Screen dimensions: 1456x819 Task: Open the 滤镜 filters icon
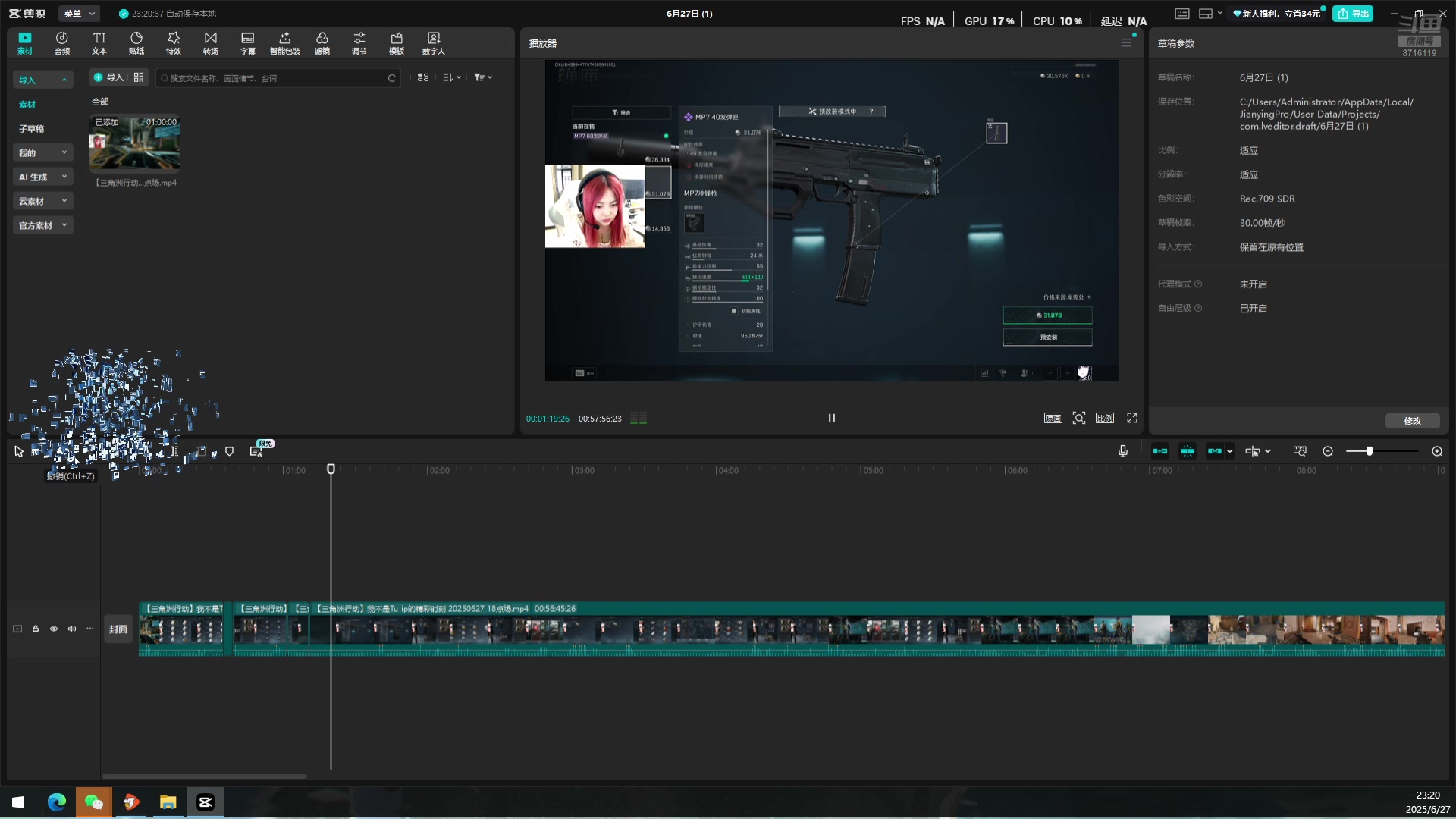322,43
